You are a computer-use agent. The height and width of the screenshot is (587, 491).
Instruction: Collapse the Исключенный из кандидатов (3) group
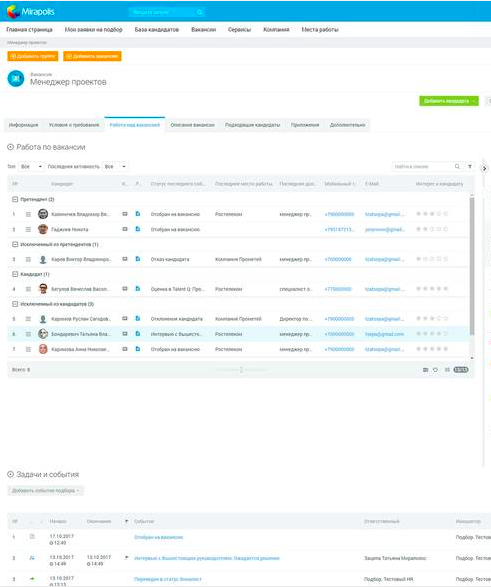(x=15, y=304)
